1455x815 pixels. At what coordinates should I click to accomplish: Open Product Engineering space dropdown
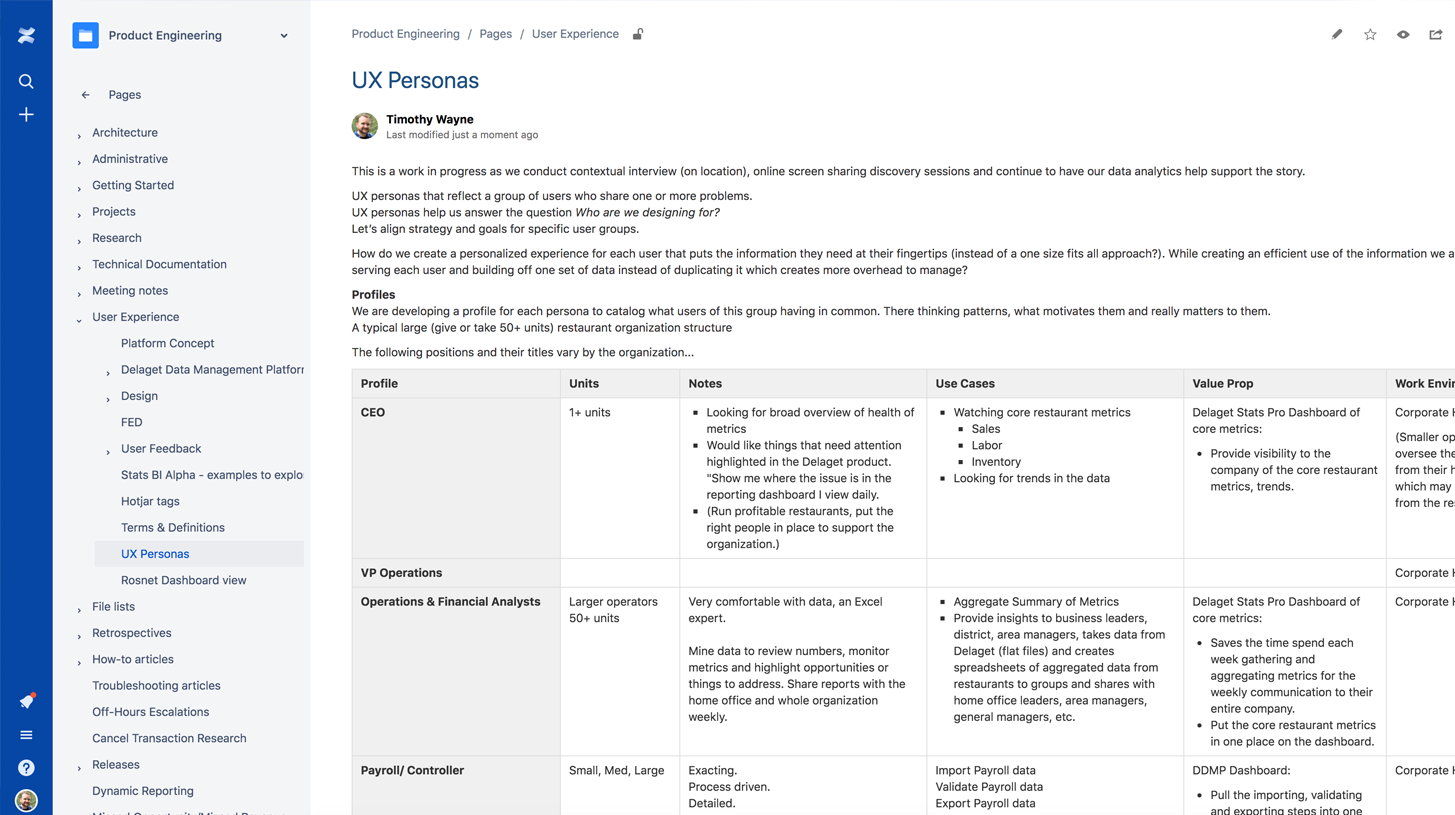coord(284,36)
